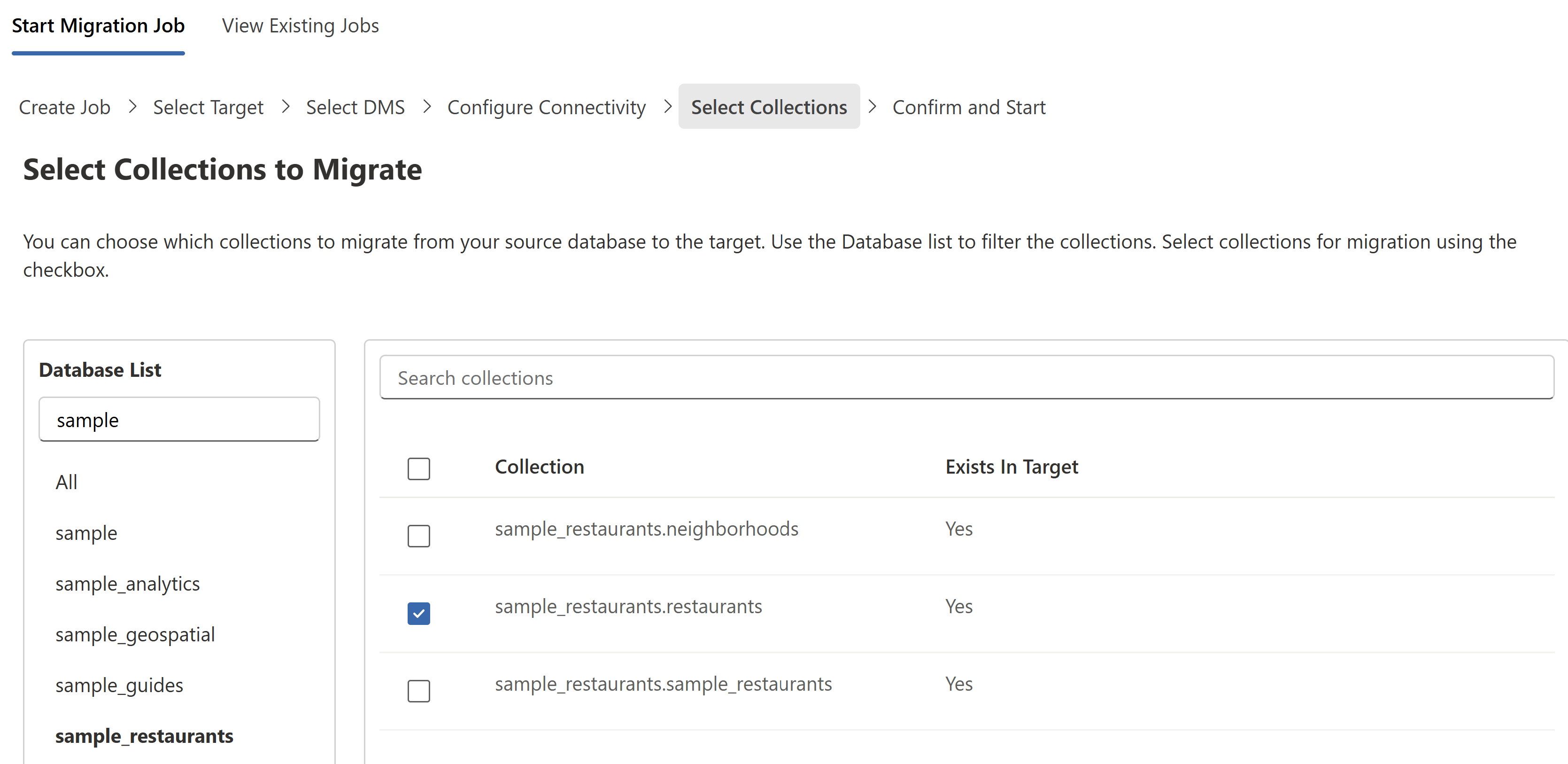Click the Select Collections breadcrumb step
Screen dimensions: 1568x764
click(x=768, y=107)
